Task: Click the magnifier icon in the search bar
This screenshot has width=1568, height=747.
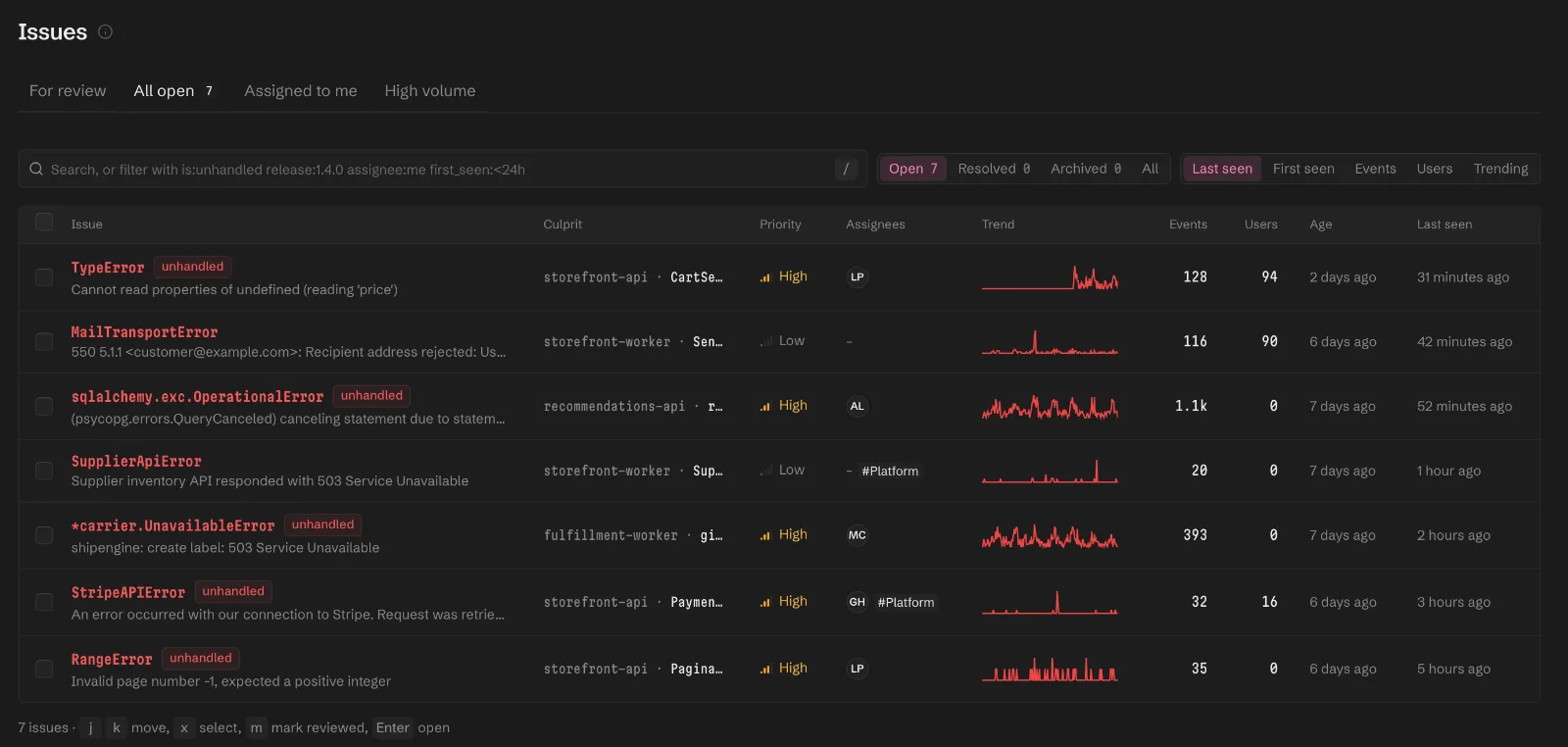Action: click(36, 169)
